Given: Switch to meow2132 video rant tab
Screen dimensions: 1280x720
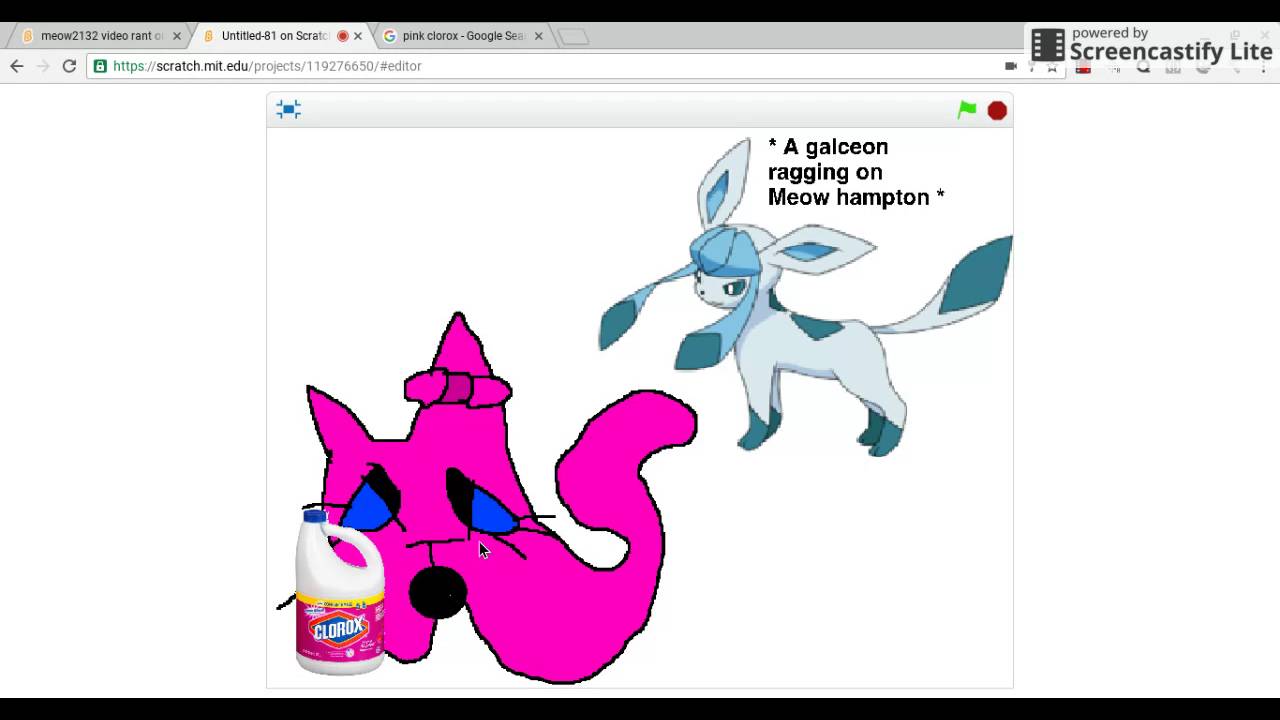Looking at the screenshot, I should [x=102, y=36].
